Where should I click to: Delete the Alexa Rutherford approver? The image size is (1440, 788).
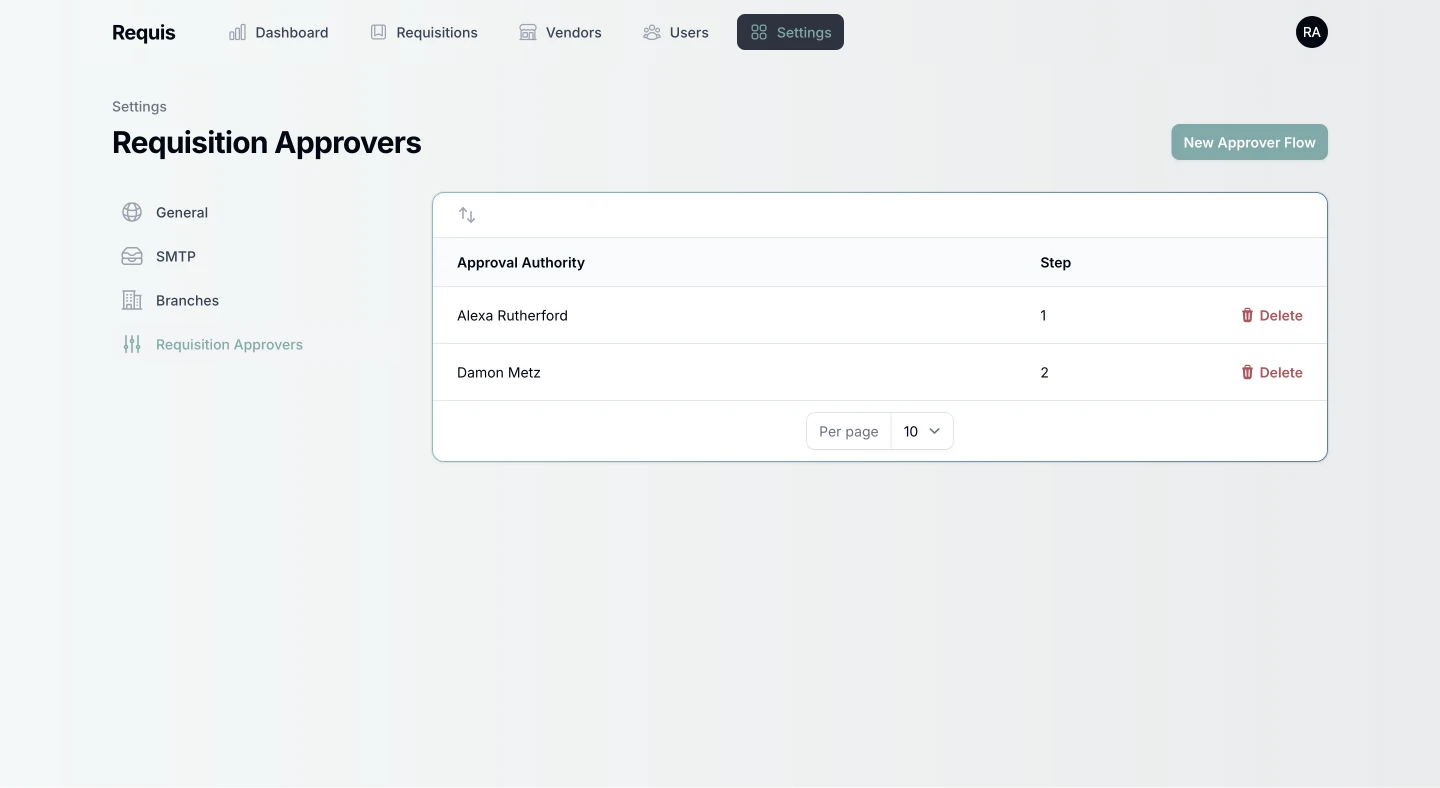pos(1272,315)
